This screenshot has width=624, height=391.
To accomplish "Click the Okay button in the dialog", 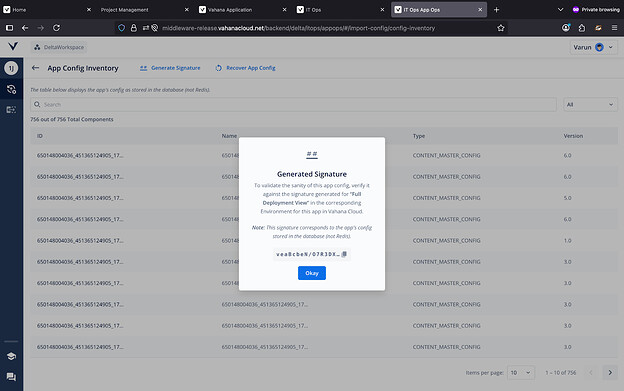I will 312,273.
